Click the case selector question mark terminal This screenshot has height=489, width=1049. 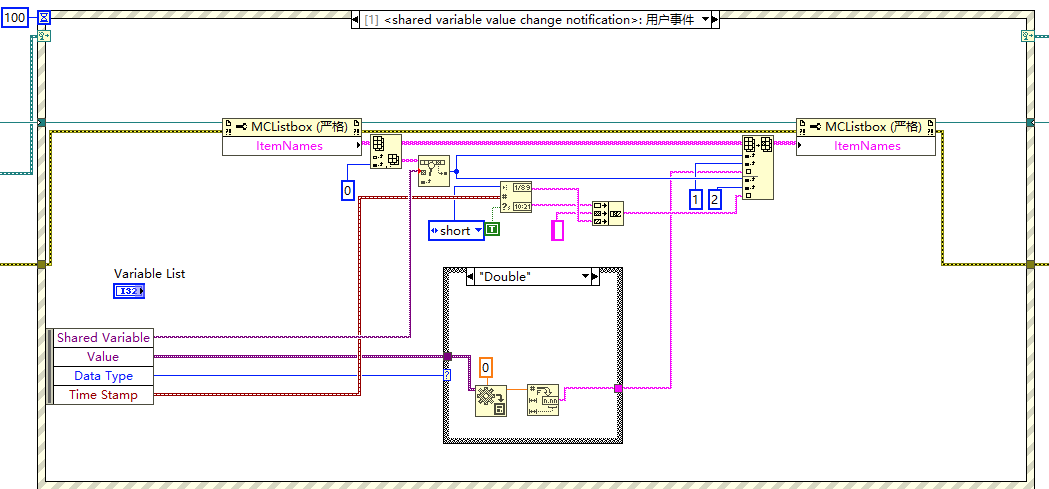point(447,376)
